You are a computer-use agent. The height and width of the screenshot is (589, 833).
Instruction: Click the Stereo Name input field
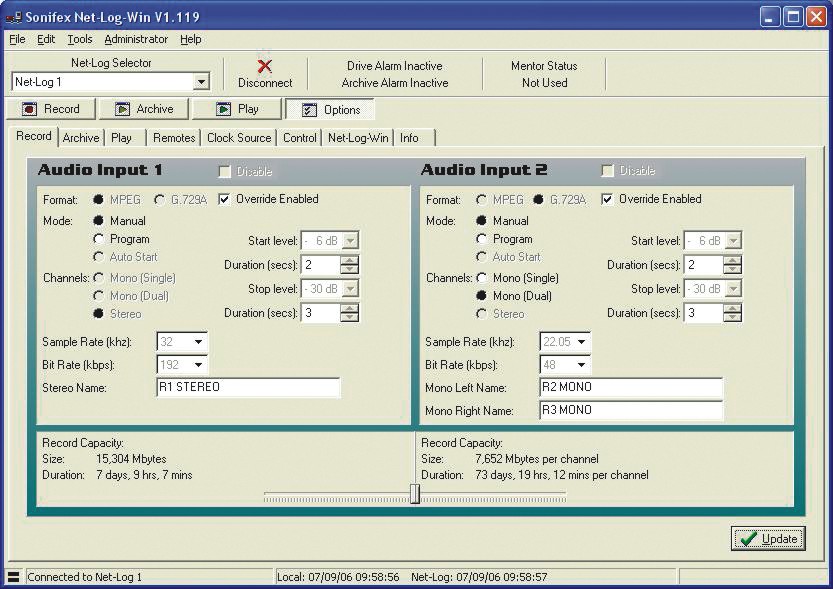[x=248, y=387]
